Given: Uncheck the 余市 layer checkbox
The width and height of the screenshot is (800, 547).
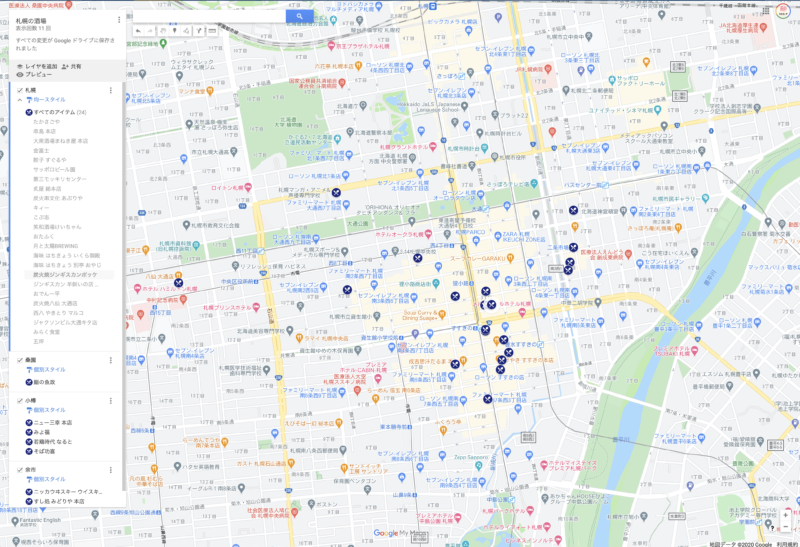Looking at the screenshot, I should (20, 470).
